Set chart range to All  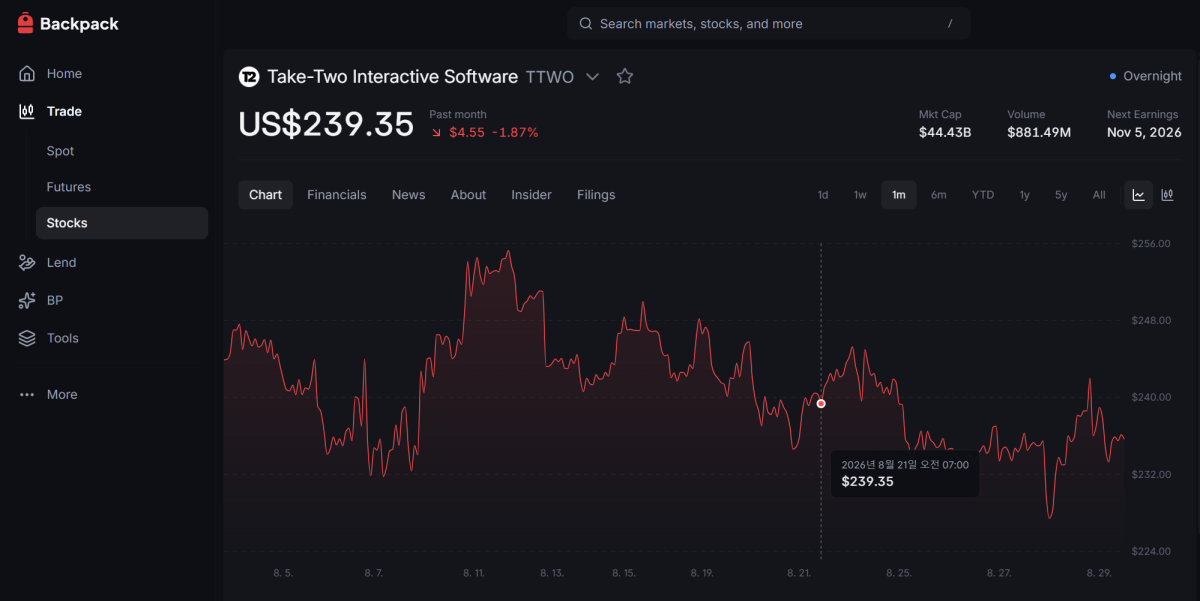tap(1099, 195)
